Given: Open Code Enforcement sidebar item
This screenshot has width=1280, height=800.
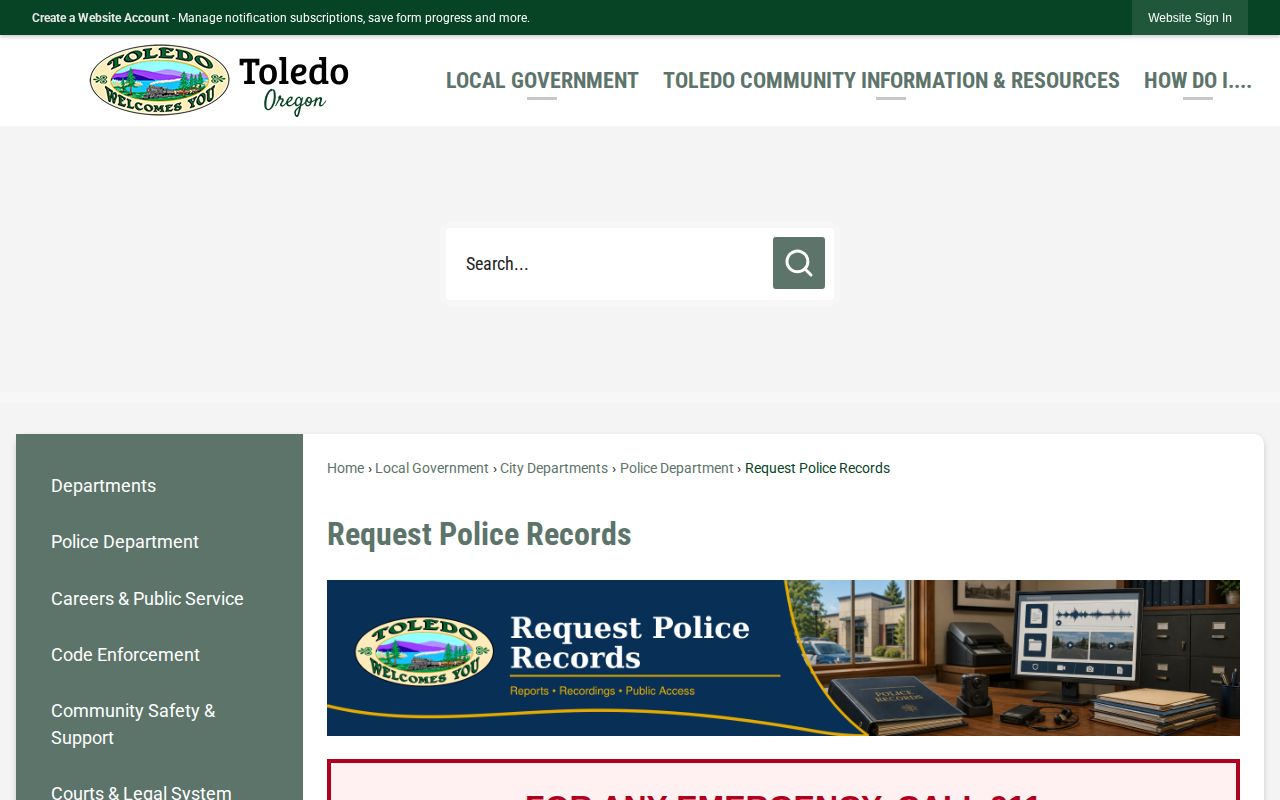Looking at the screenshot, I should pos(125,654).
